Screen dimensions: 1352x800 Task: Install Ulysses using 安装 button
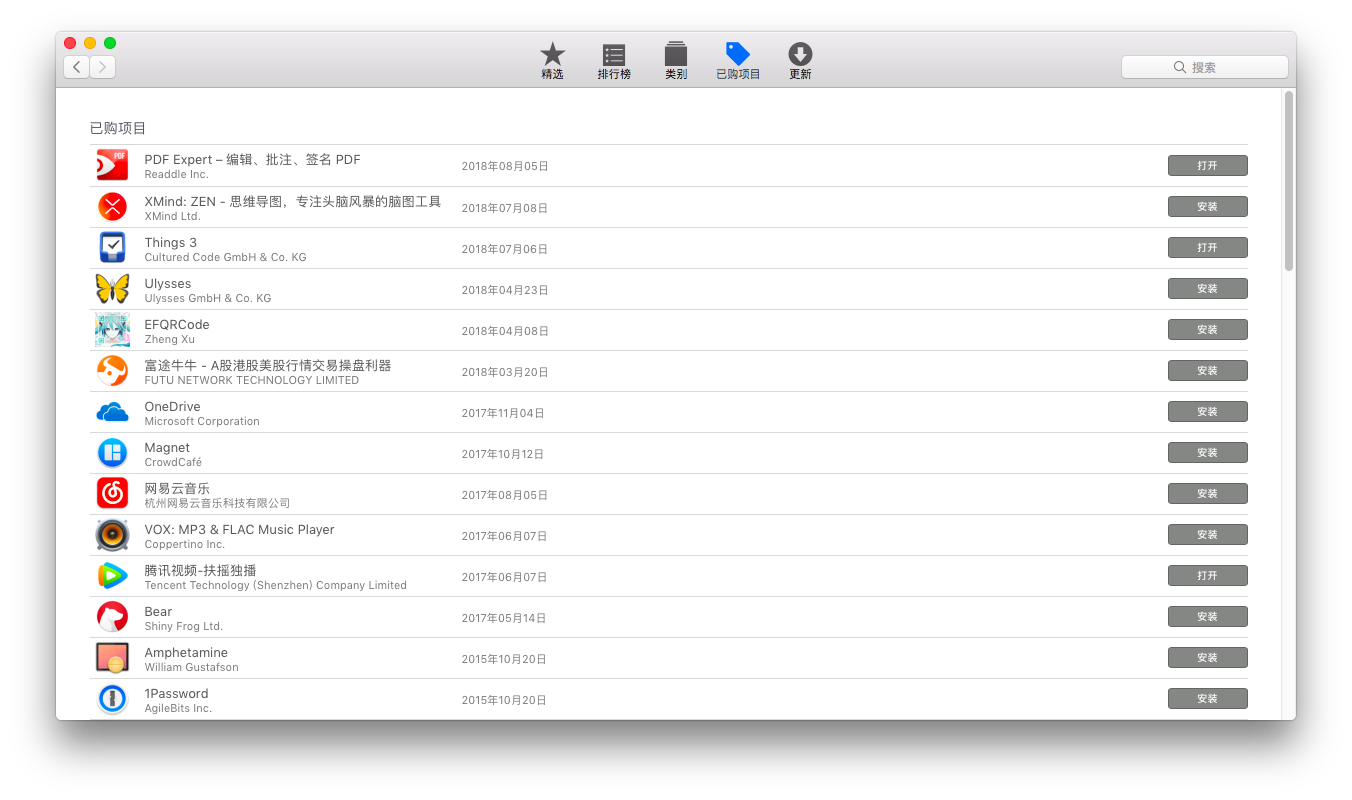[1207, 289]
